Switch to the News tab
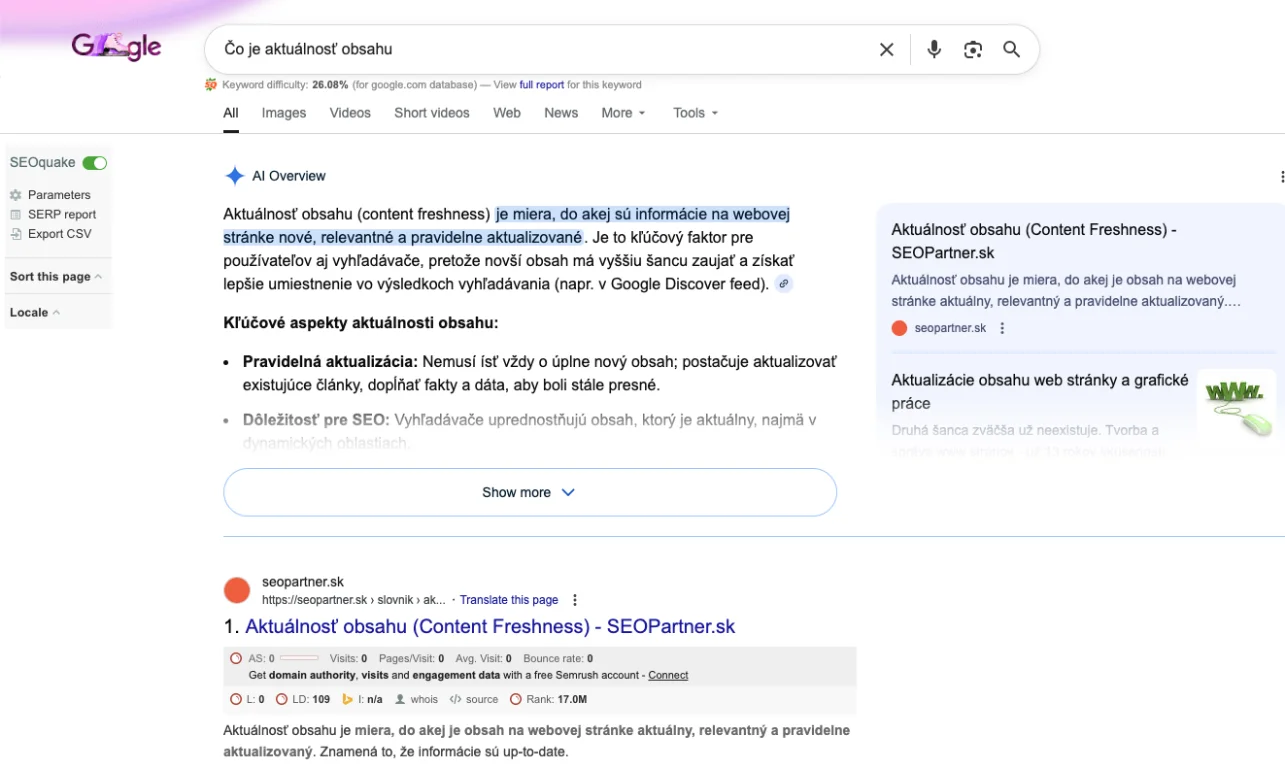Viewport: 1285px width, 768px height. [x=561, y=113]
